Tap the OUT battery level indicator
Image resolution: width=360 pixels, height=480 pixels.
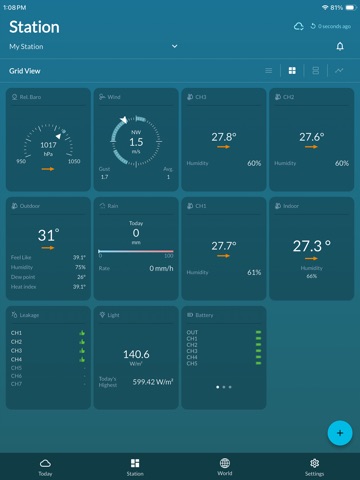(x=258, y=332)
